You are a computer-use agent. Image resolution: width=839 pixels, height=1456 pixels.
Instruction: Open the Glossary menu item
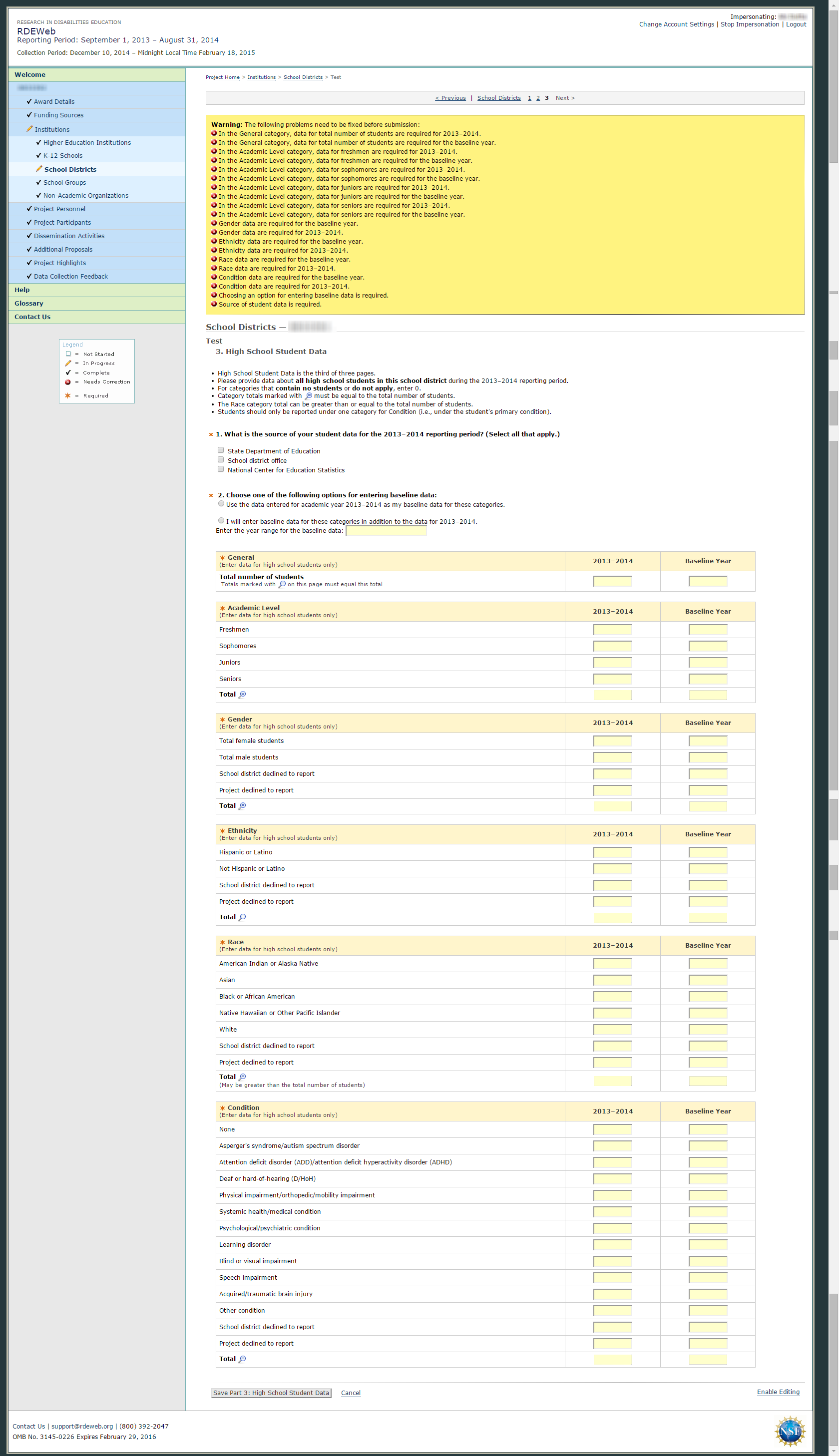pos(29,304)
